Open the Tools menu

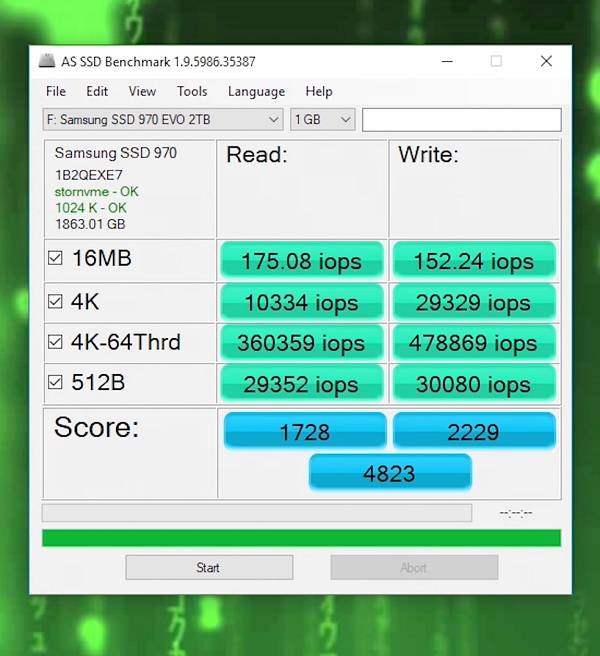(192, 91)
